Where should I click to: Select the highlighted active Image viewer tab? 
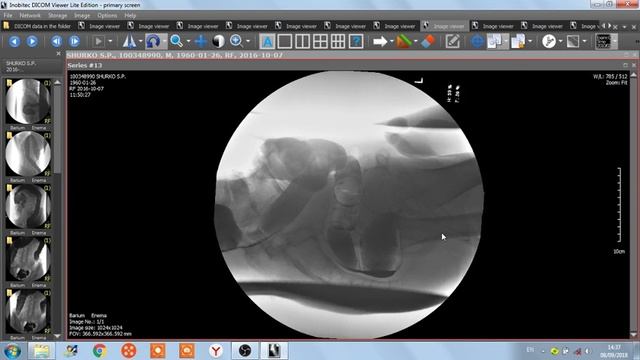444,26
